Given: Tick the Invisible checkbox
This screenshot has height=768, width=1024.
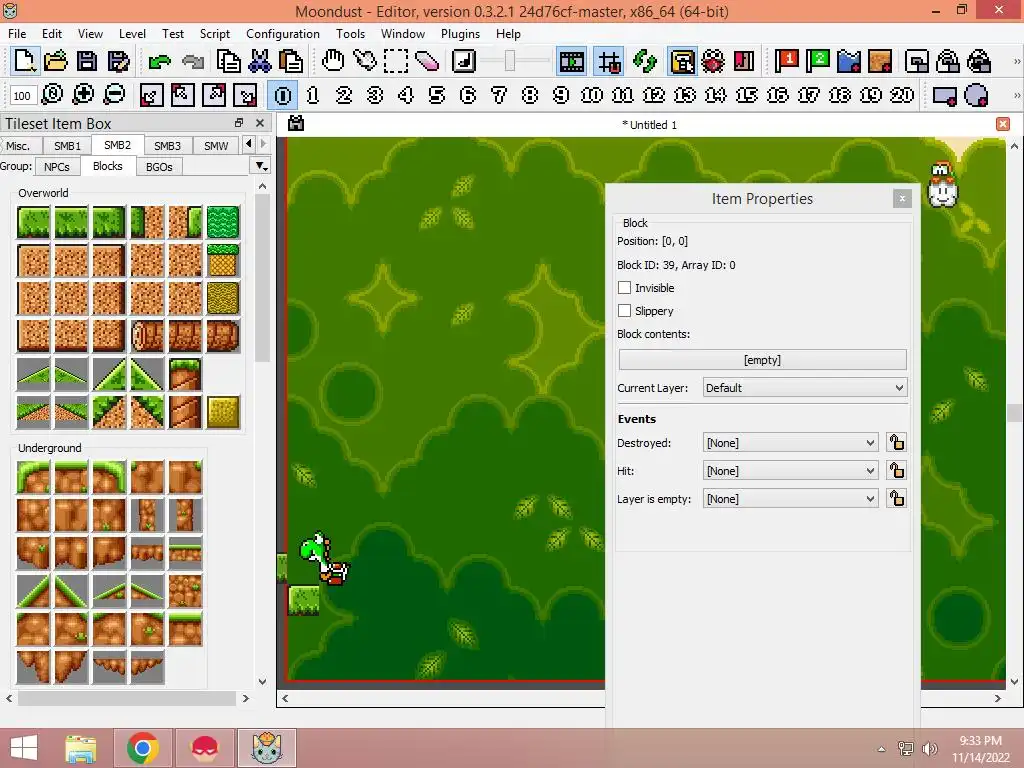Looking at the screenshot, I should pos(624,288).
